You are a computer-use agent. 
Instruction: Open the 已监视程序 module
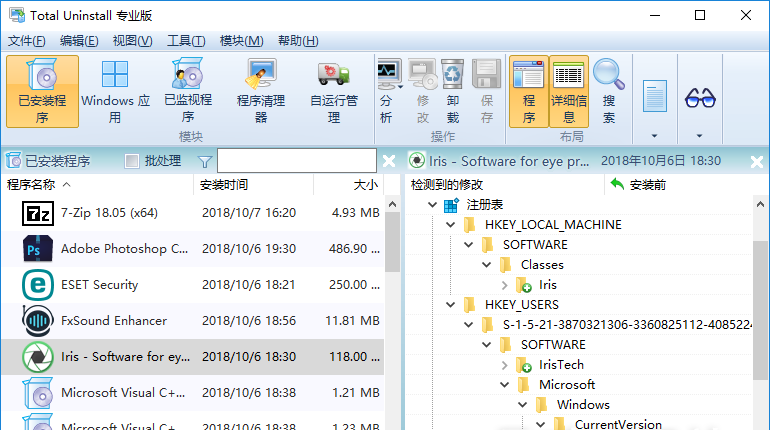pos(188,91)
